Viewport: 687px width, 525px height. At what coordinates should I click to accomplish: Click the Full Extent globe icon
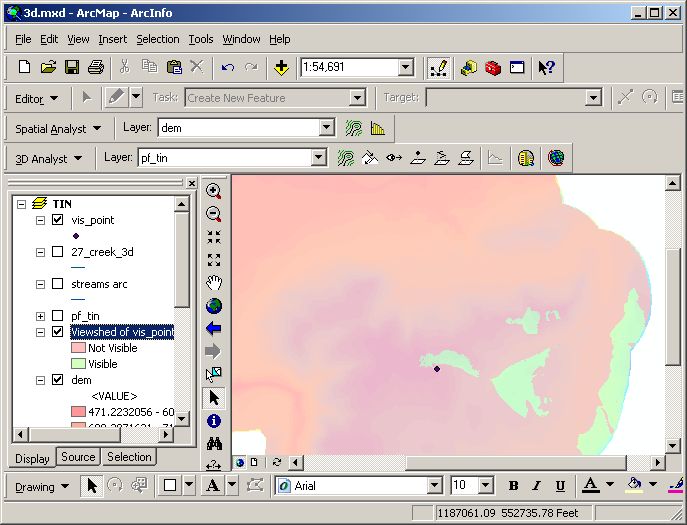(x=213, y=305)
